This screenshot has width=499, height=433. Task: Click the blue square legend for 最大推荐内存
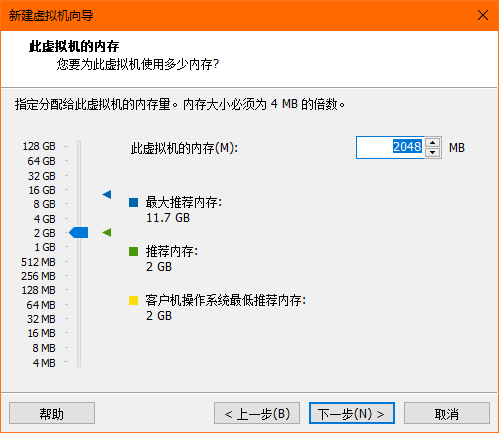[x=133, y=202]
